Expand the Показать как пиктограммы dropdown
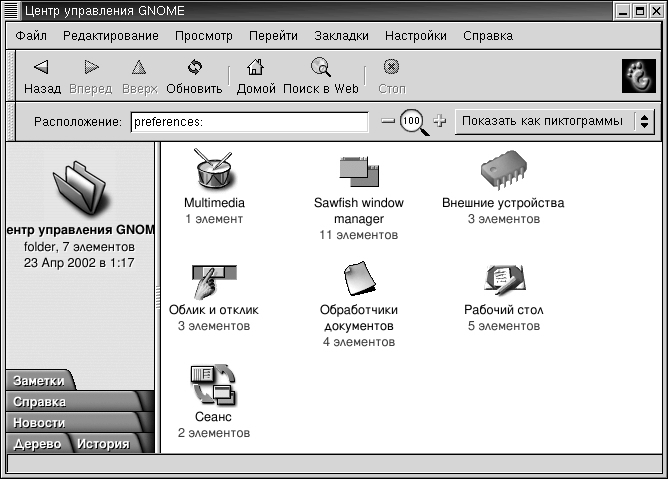This screenshot has height=479, width=668. [x=554, y=122]
